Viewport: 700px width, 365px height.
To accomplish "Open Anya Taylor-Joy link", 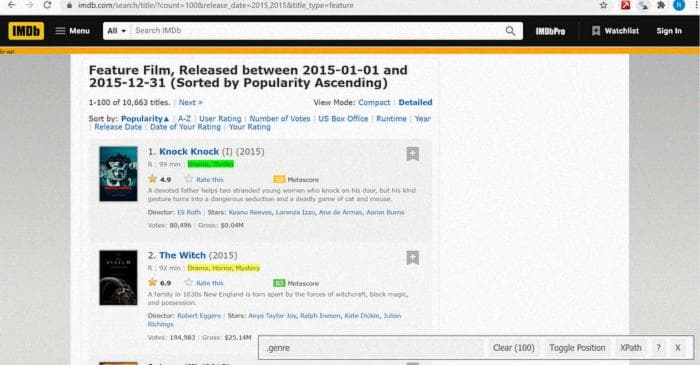I will 272,316.
